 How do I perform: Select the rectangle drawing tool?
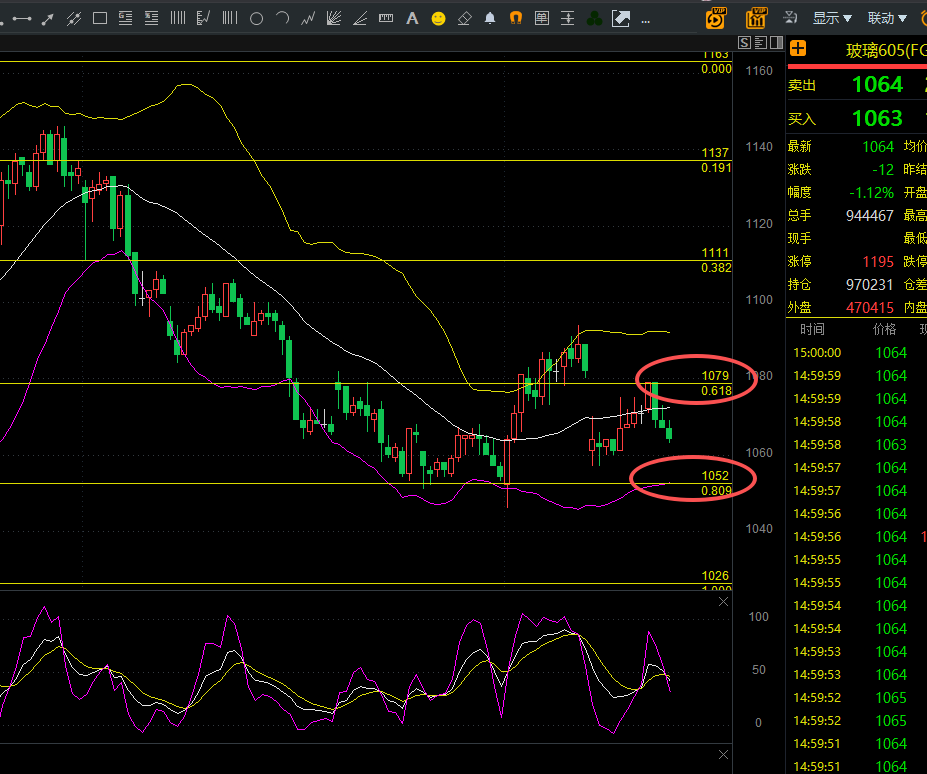[x=99, y=18]
